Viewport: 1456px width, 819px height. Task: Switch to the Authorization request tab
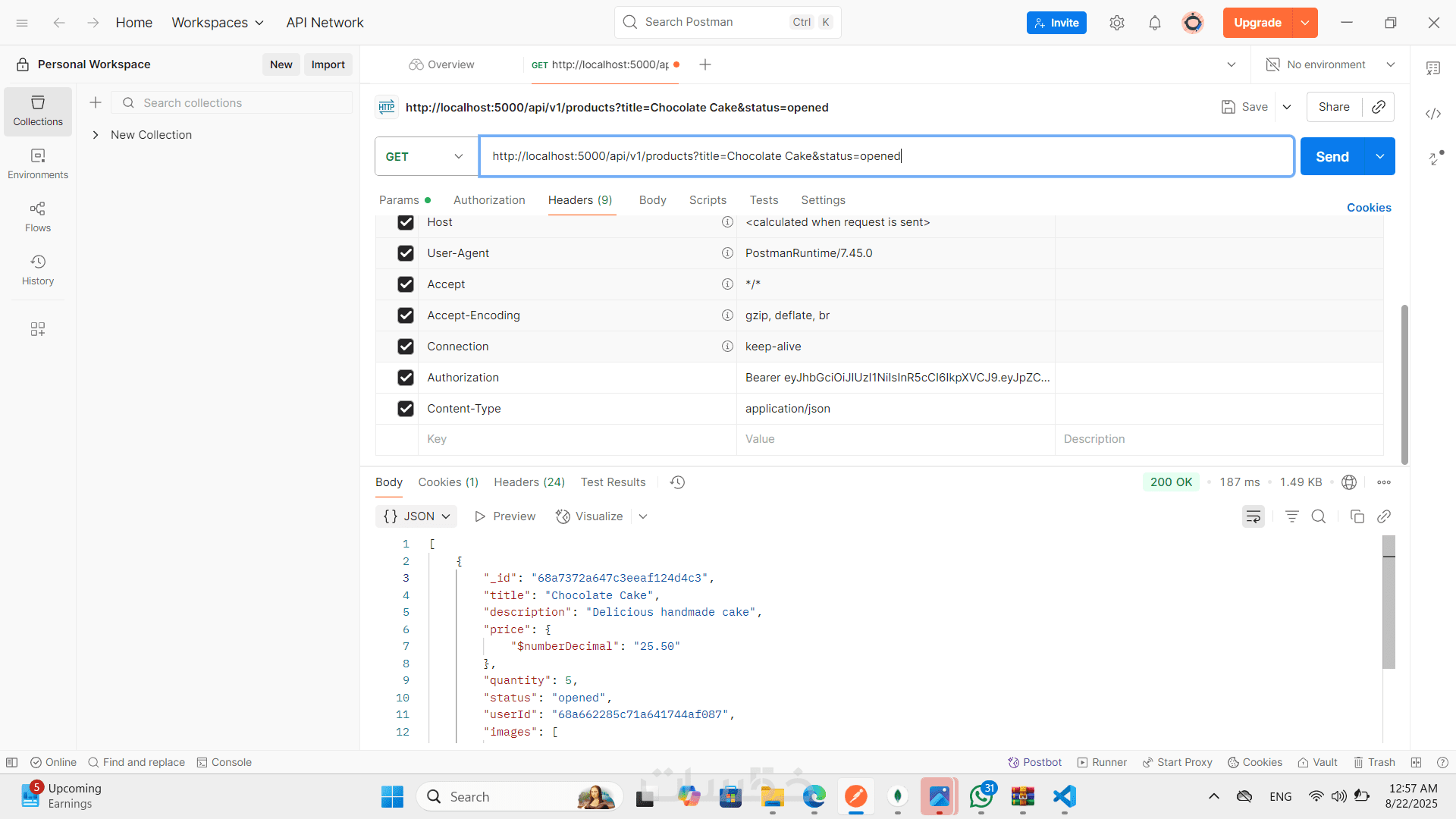(489, 200)
